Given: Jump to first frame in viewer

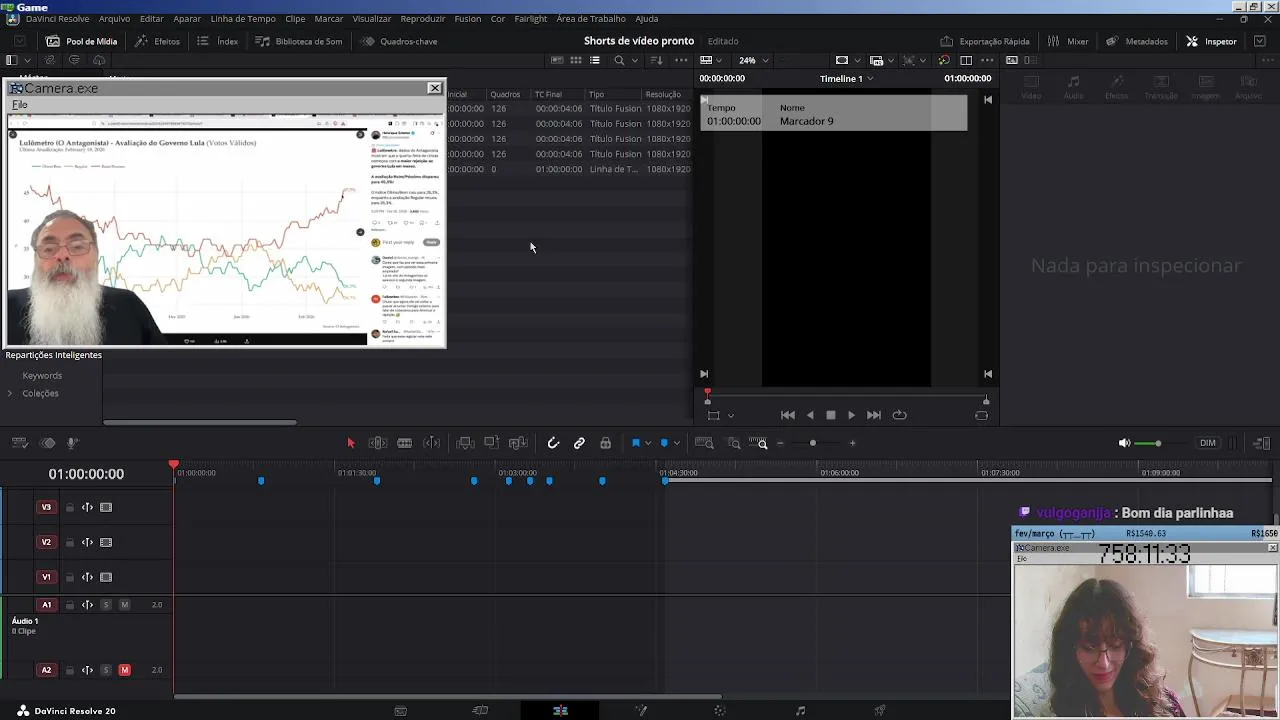Looking at the screenshot, I should click(787, 415).
